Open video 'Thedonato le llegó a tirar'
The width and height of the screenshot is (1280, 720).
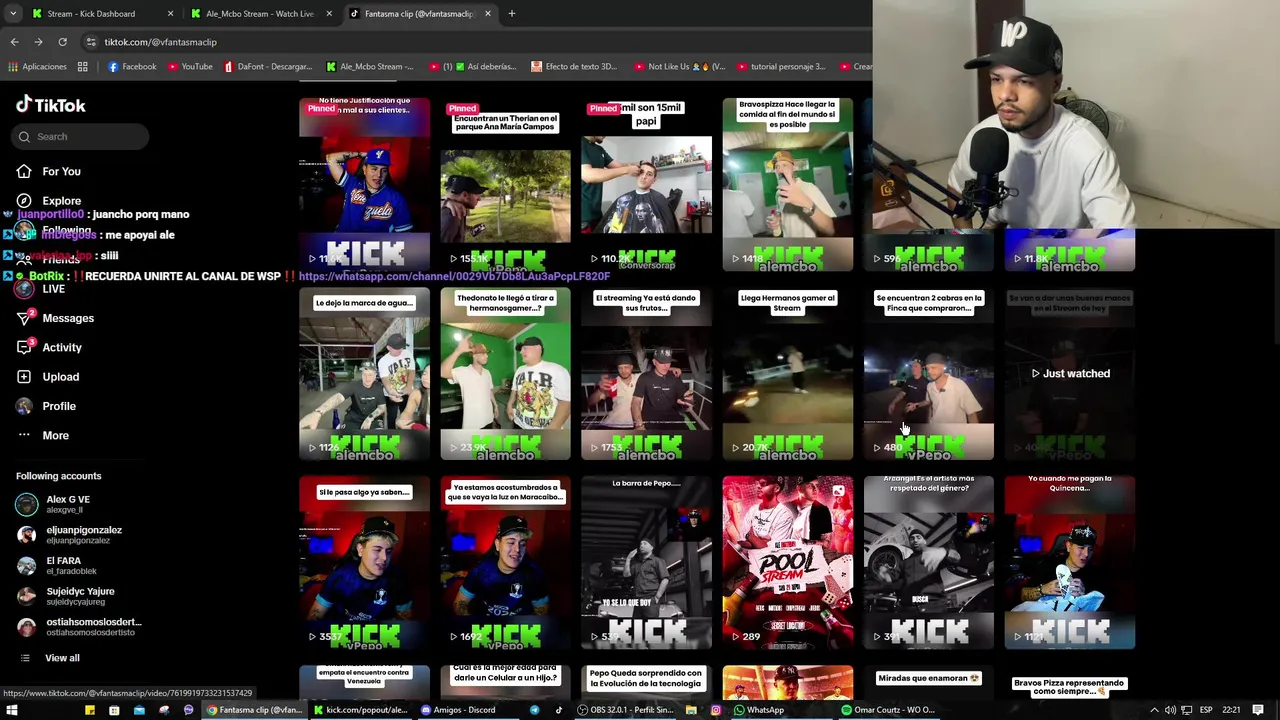[x=505, y=374]
